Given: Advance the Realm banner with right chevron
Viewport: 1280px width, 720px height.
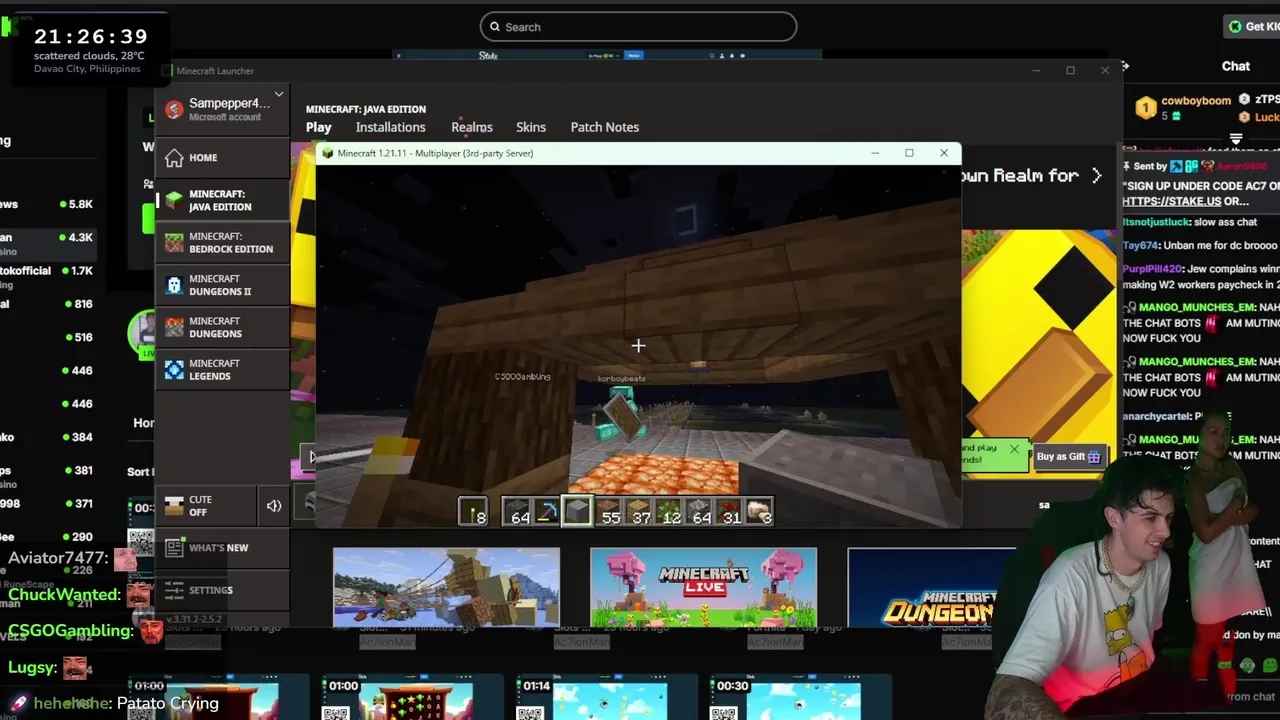Looking at the screenshot, I should 1096,175.
